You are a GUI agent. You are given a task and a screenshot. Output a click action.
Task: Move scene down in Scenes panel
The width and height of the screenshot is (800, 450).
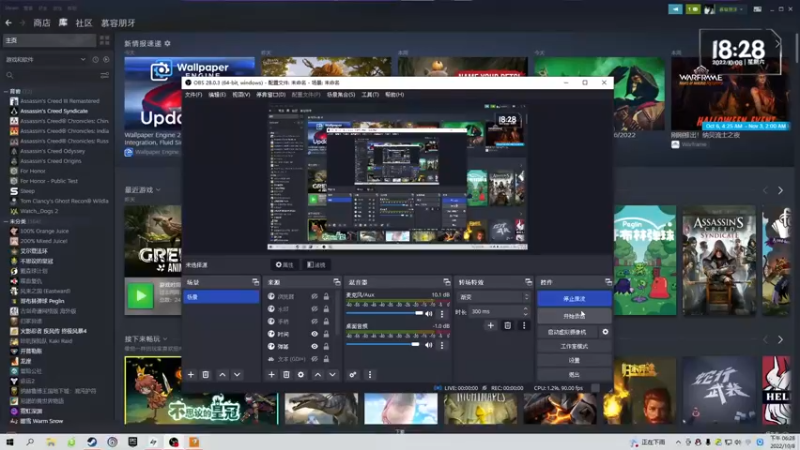coord(237,374)
